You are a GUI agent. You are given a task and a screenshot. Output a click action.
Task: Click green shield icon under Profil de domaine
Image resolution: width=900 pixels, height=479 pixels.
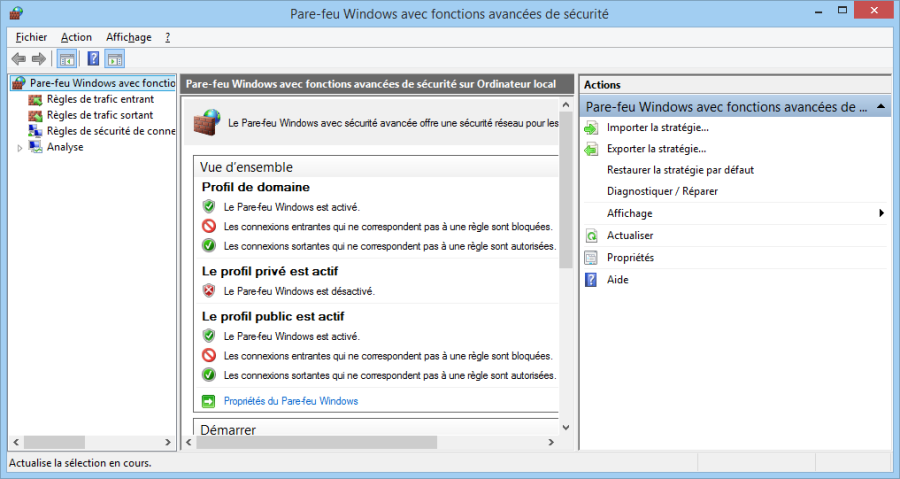click(x=209, y=207)
